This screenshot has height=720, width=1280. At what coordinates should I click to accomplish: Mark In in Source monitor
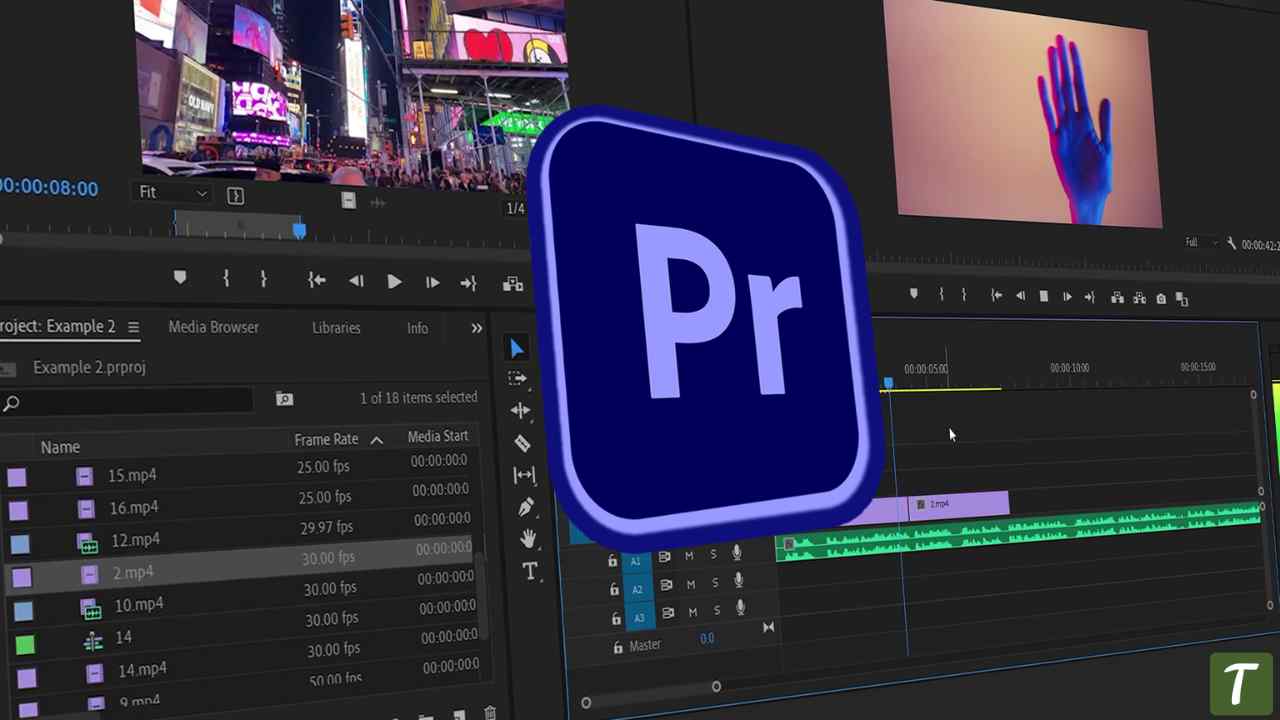226,280
